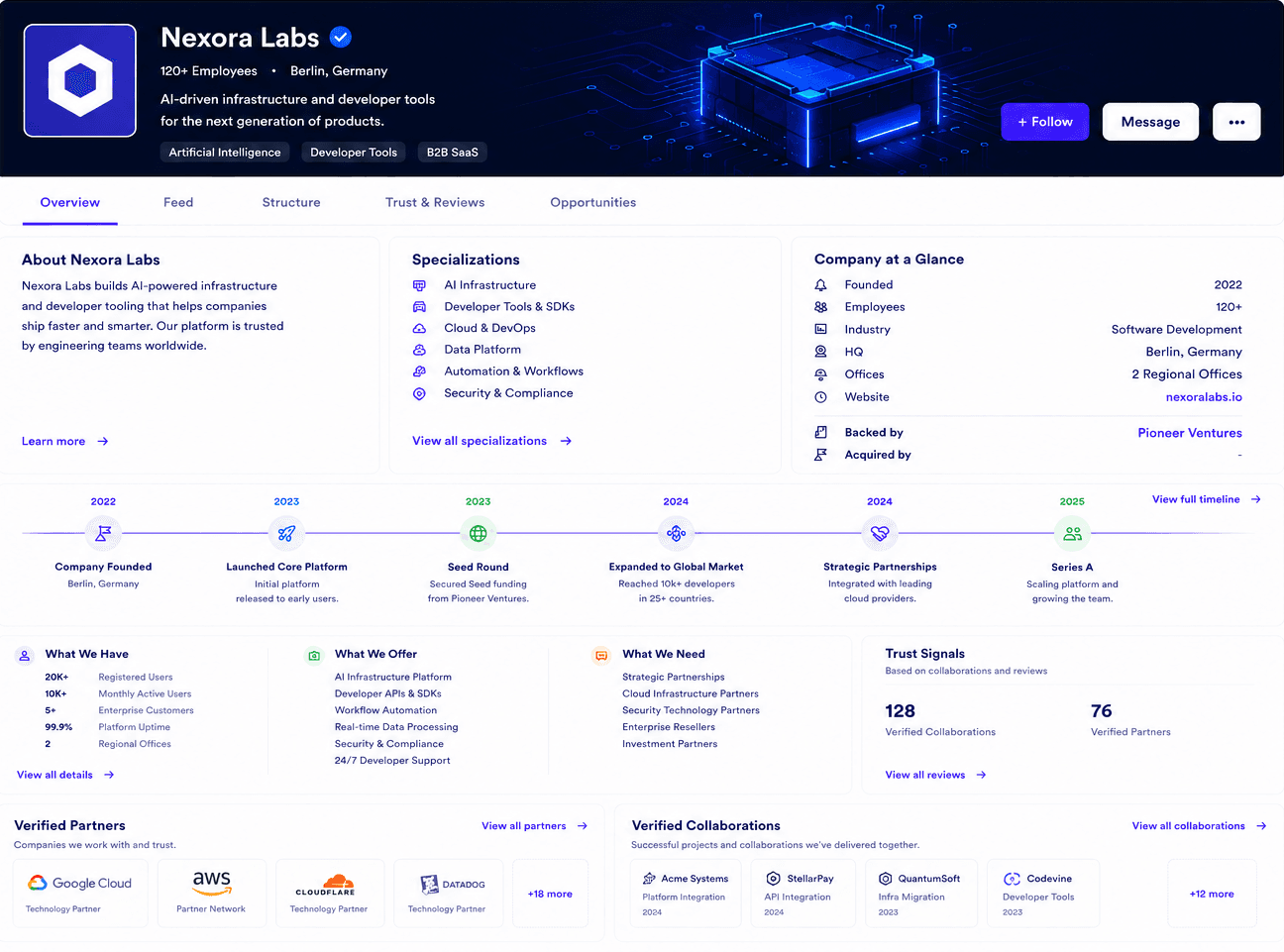Open the Acme Systems collaboration card
This screenshot has width=1284, height=952.
tap(686, 894)
